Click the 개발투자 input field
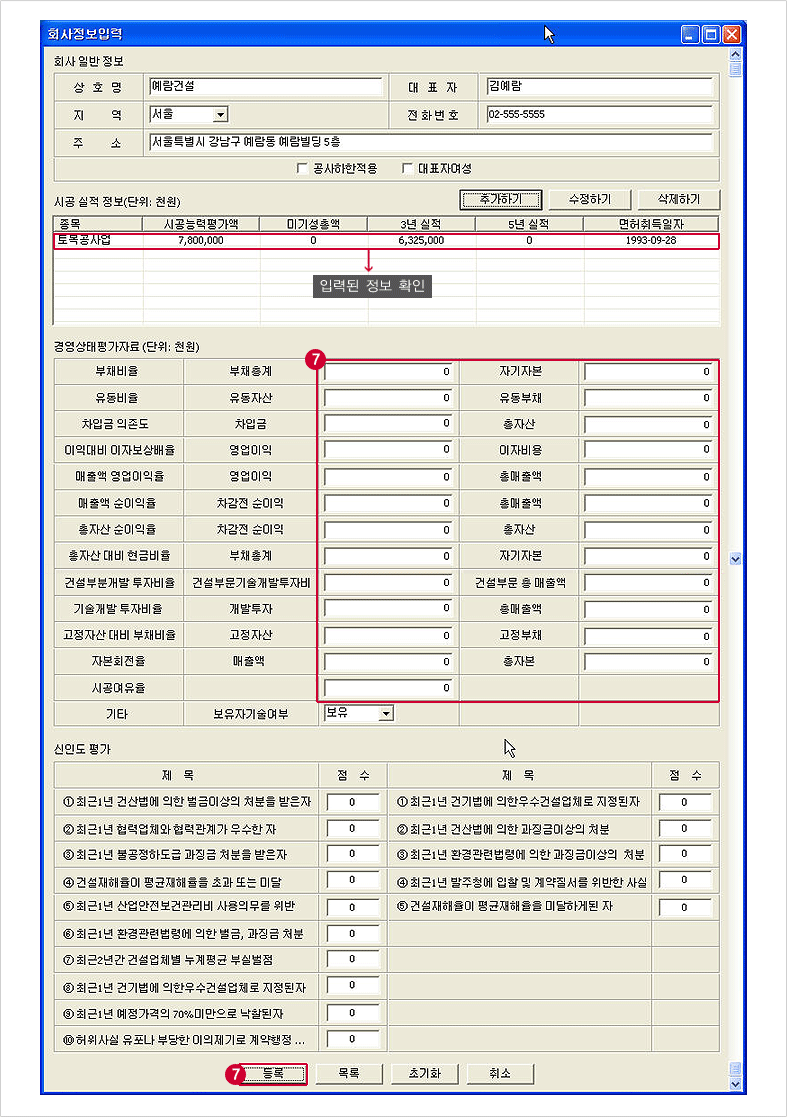The height and width of the screenshot is (1117, 787). pyautogui.click(x=388, y=609)
